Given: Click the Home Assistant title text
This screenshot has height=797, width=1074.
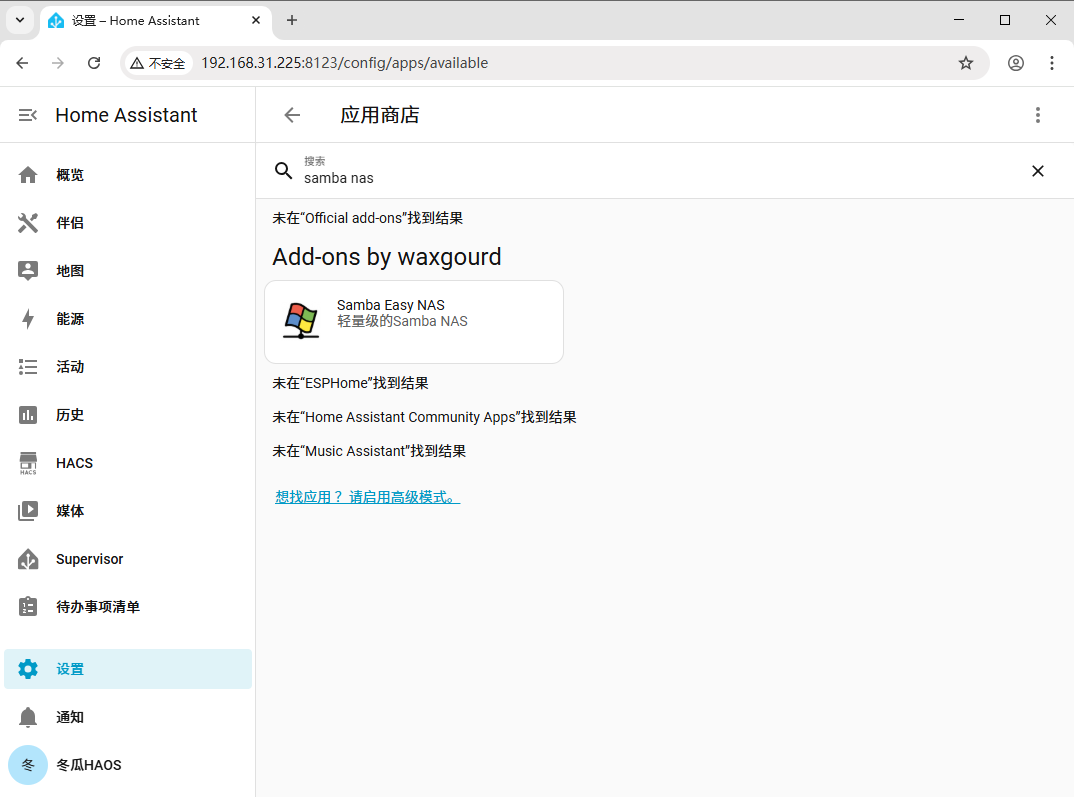Looking at the screenshot, I should click(126, 115).
